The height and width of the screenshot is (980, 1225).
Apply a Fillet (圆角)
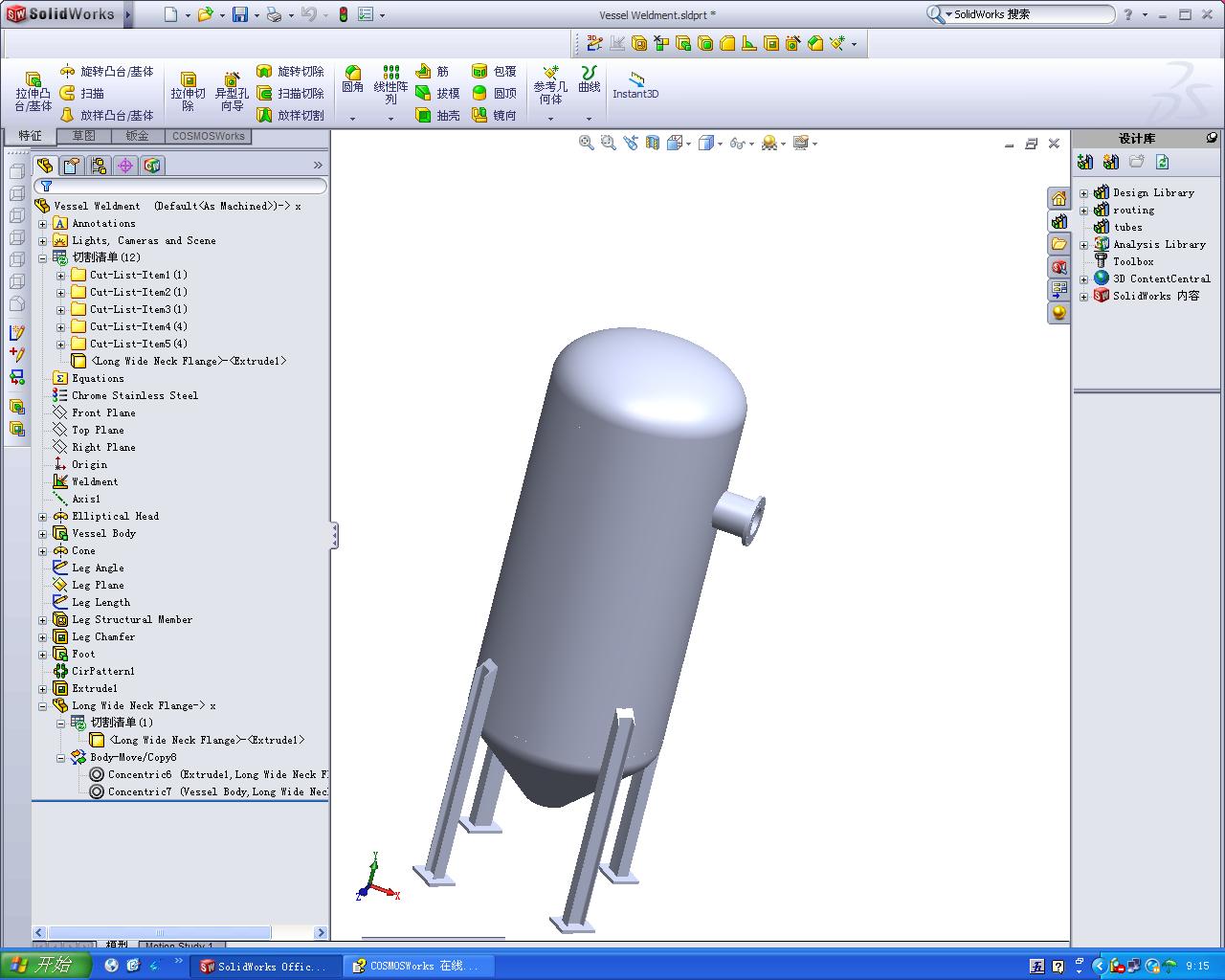pos(353,79)
